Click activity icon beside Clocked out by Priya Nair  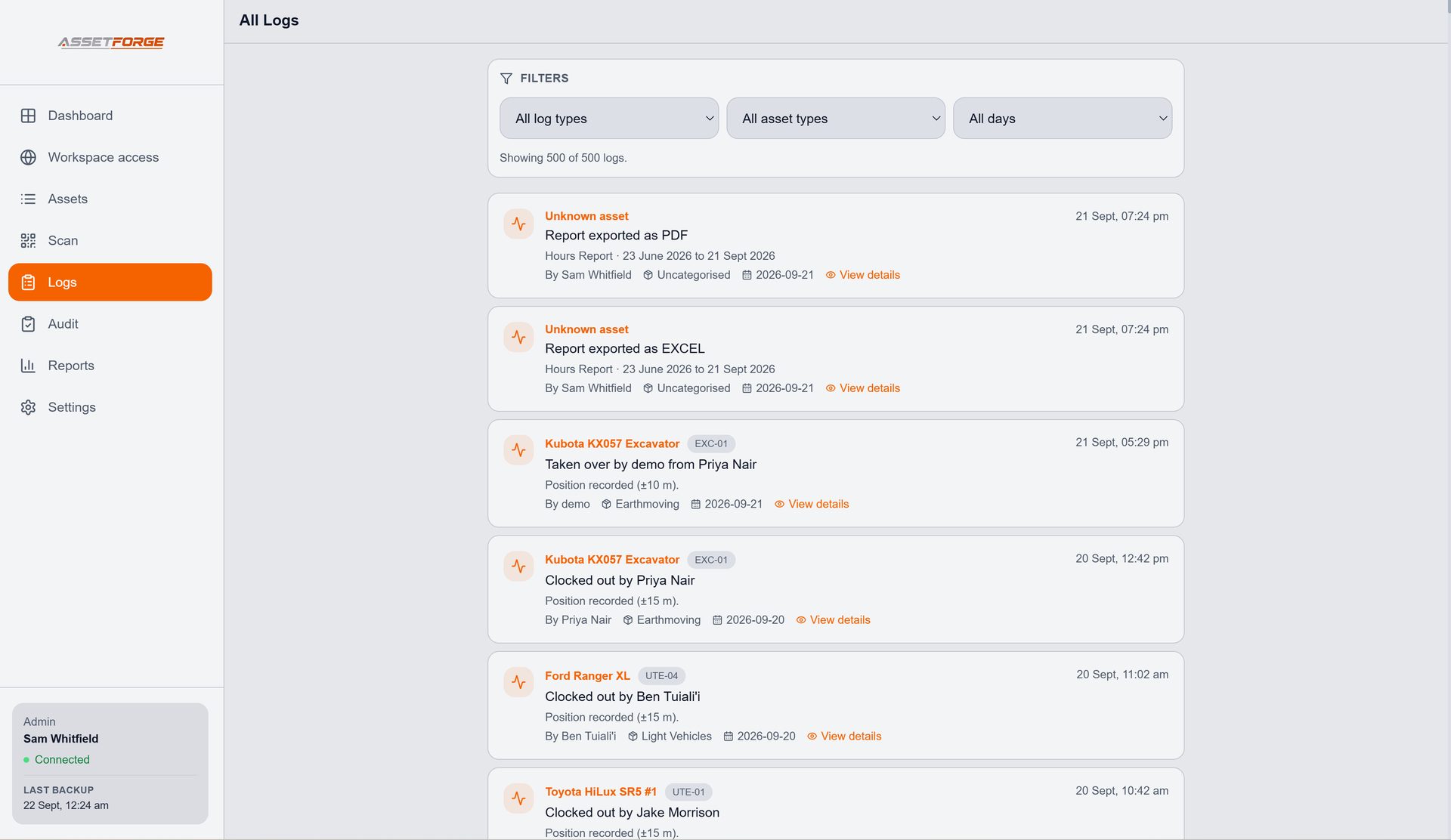point(518,567)
